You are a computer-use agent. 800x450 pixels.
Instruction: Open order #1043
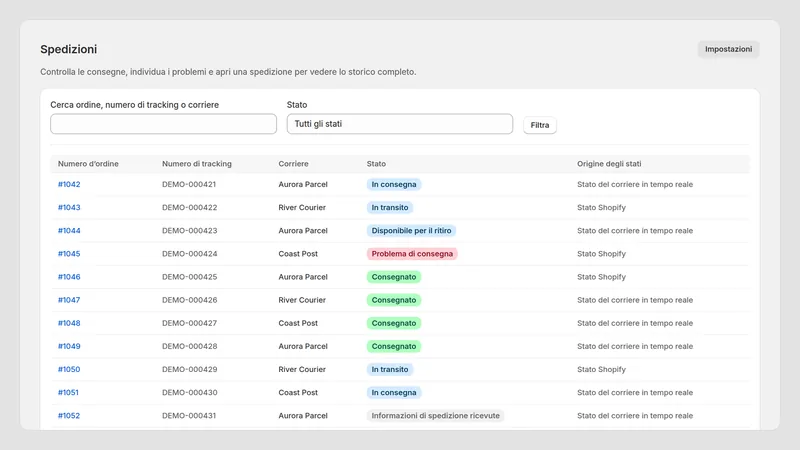[69, 207]
